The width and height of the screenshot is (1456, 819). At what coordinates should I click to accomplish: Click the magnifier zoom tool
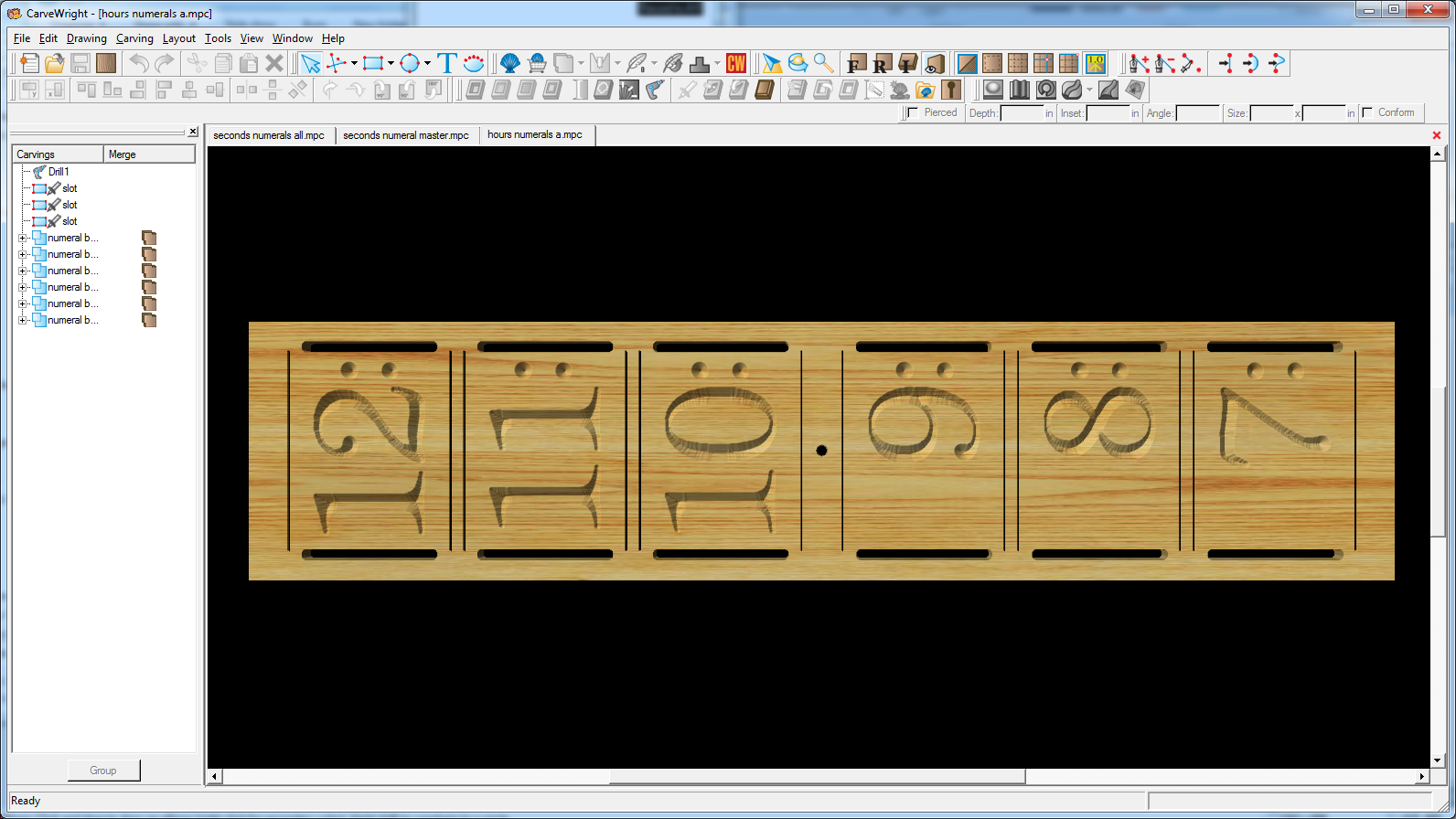[824, 63]
